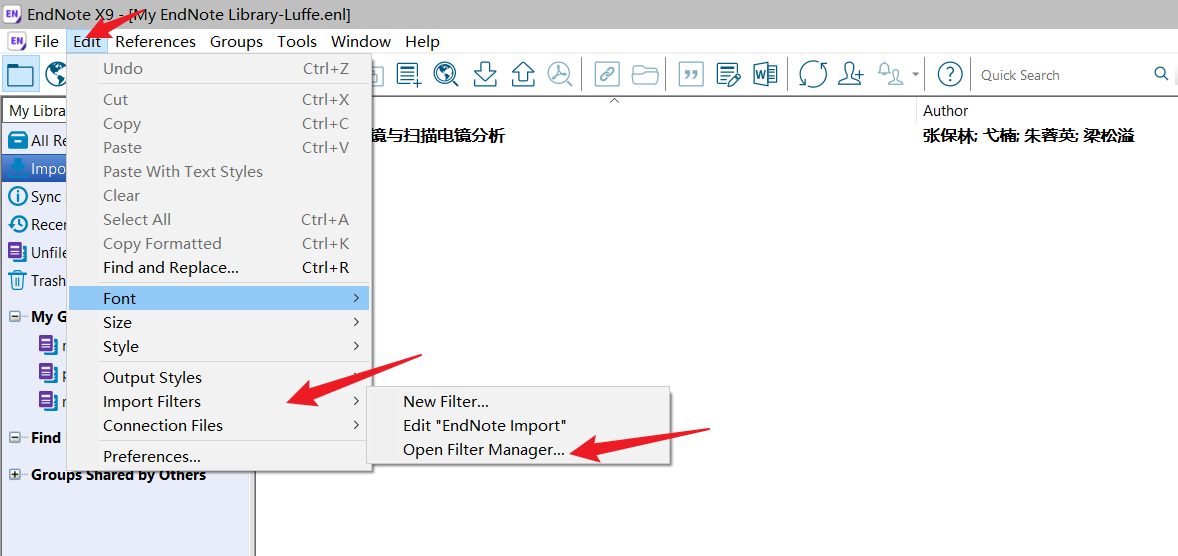Click the Find Full Text PDF icon
This screenshot has height=556, width=1178.
(x=559, y=74)
